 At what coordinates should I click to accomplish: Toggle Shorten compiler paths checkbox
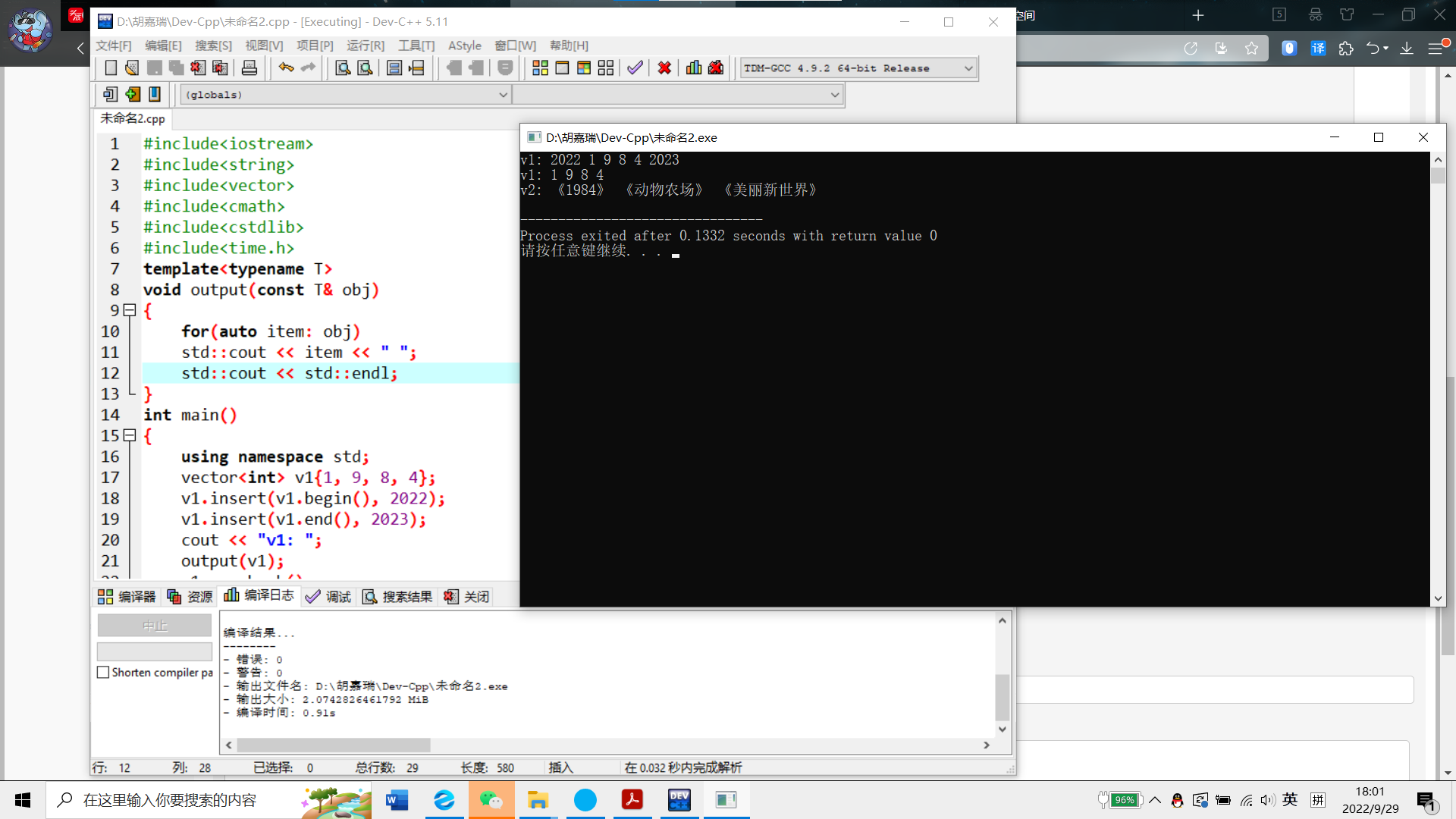104,673
